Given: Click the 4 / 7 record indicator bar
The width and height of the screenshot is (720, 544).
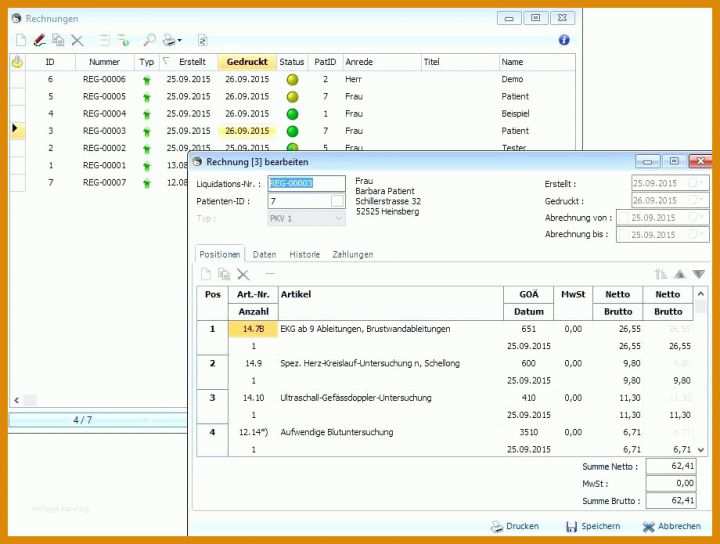Looking at the screenshot, I should click(x=98, y=420).
